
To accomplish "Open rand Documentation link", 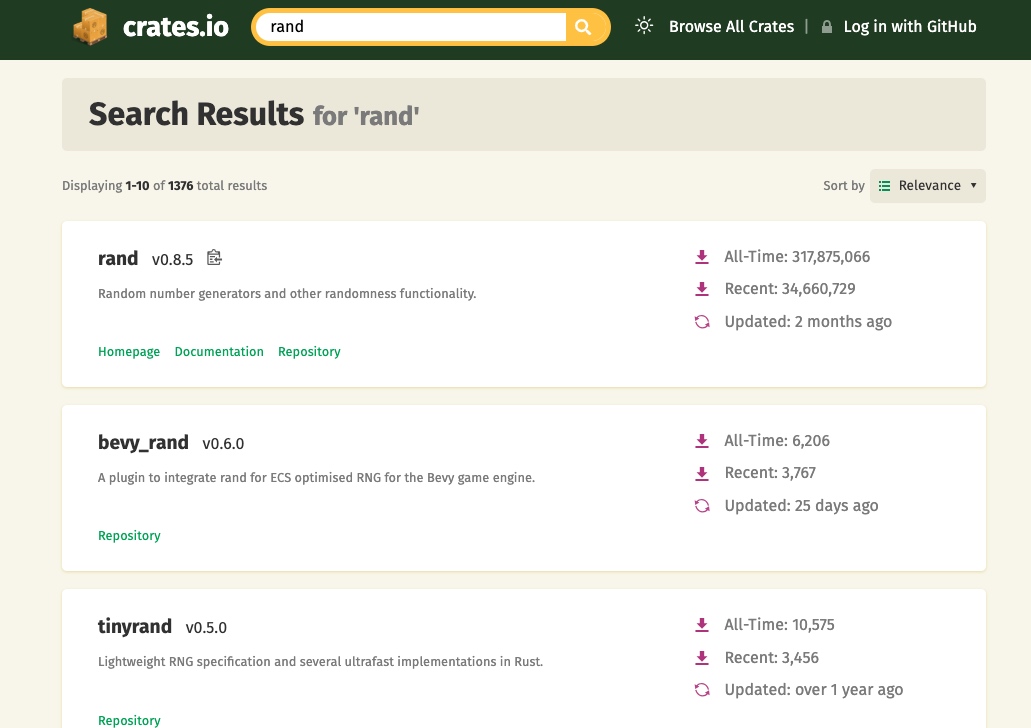I will pos(219,352).
